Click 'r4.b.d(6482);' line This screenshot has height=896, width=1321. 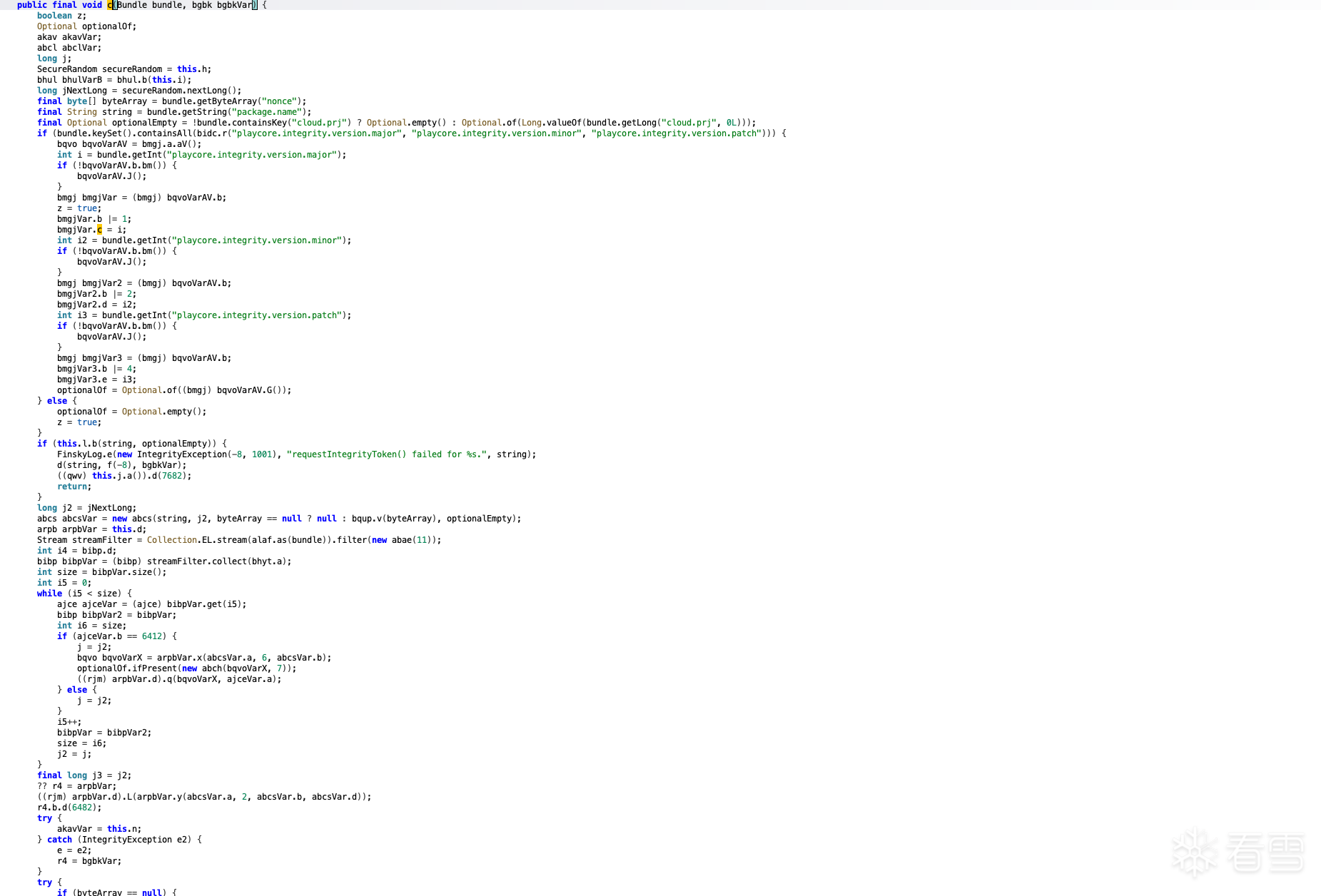pyautogui.click(x=69, y=808)
